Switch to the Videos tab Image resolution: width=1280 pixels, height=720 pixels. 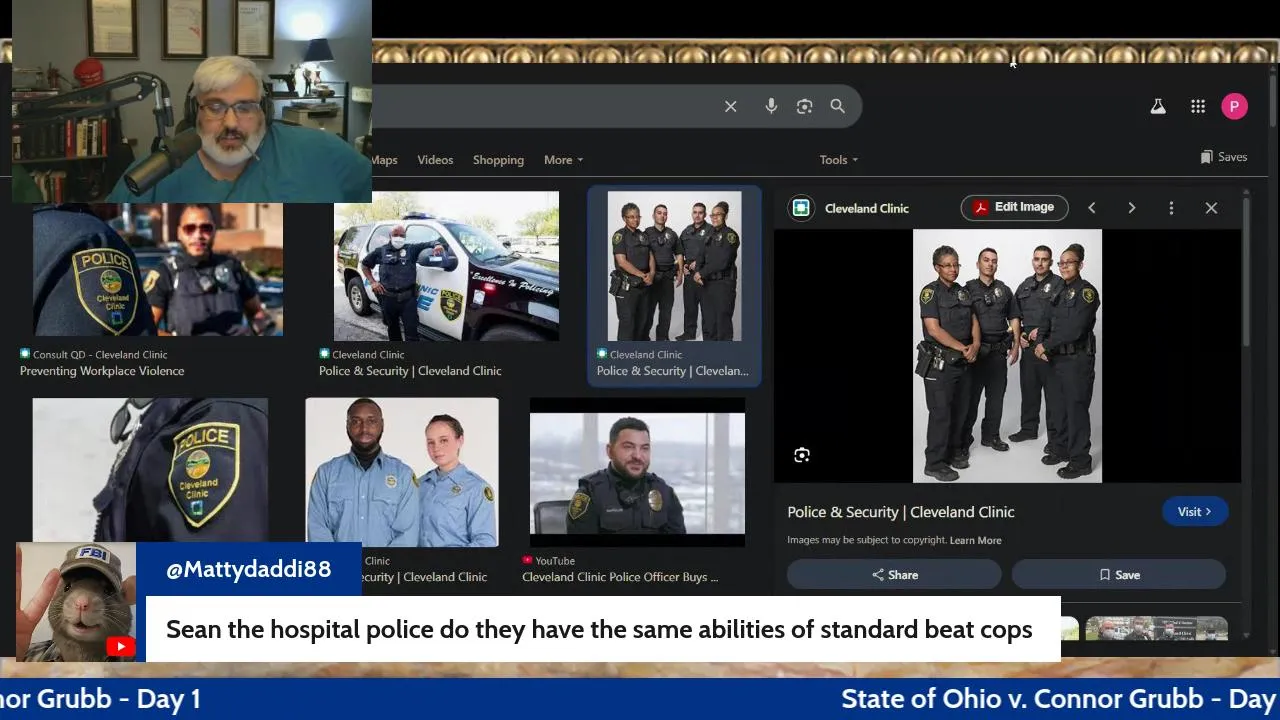pos(435,160)
